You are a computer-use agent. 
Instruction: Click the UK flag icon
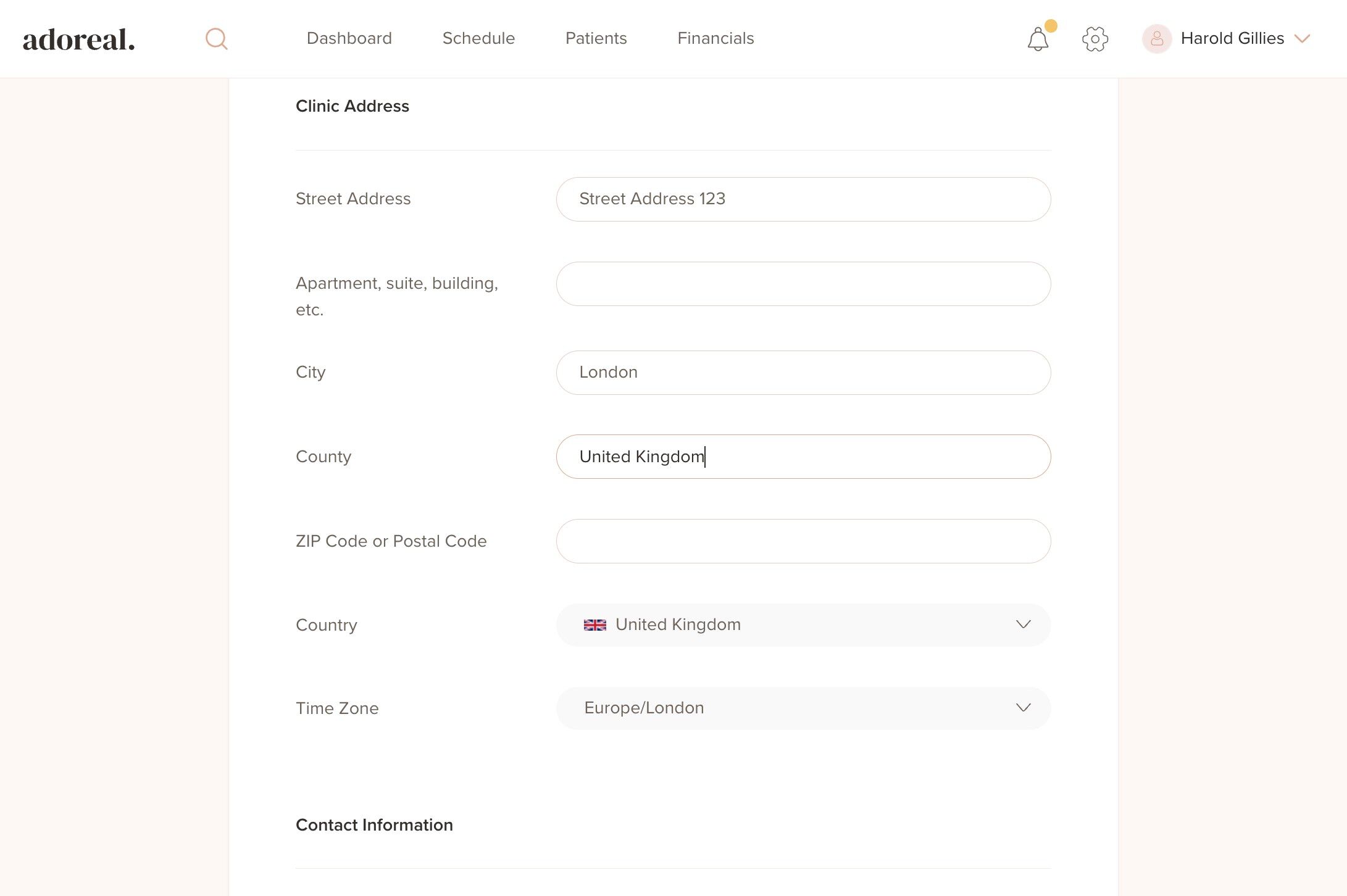594,625
